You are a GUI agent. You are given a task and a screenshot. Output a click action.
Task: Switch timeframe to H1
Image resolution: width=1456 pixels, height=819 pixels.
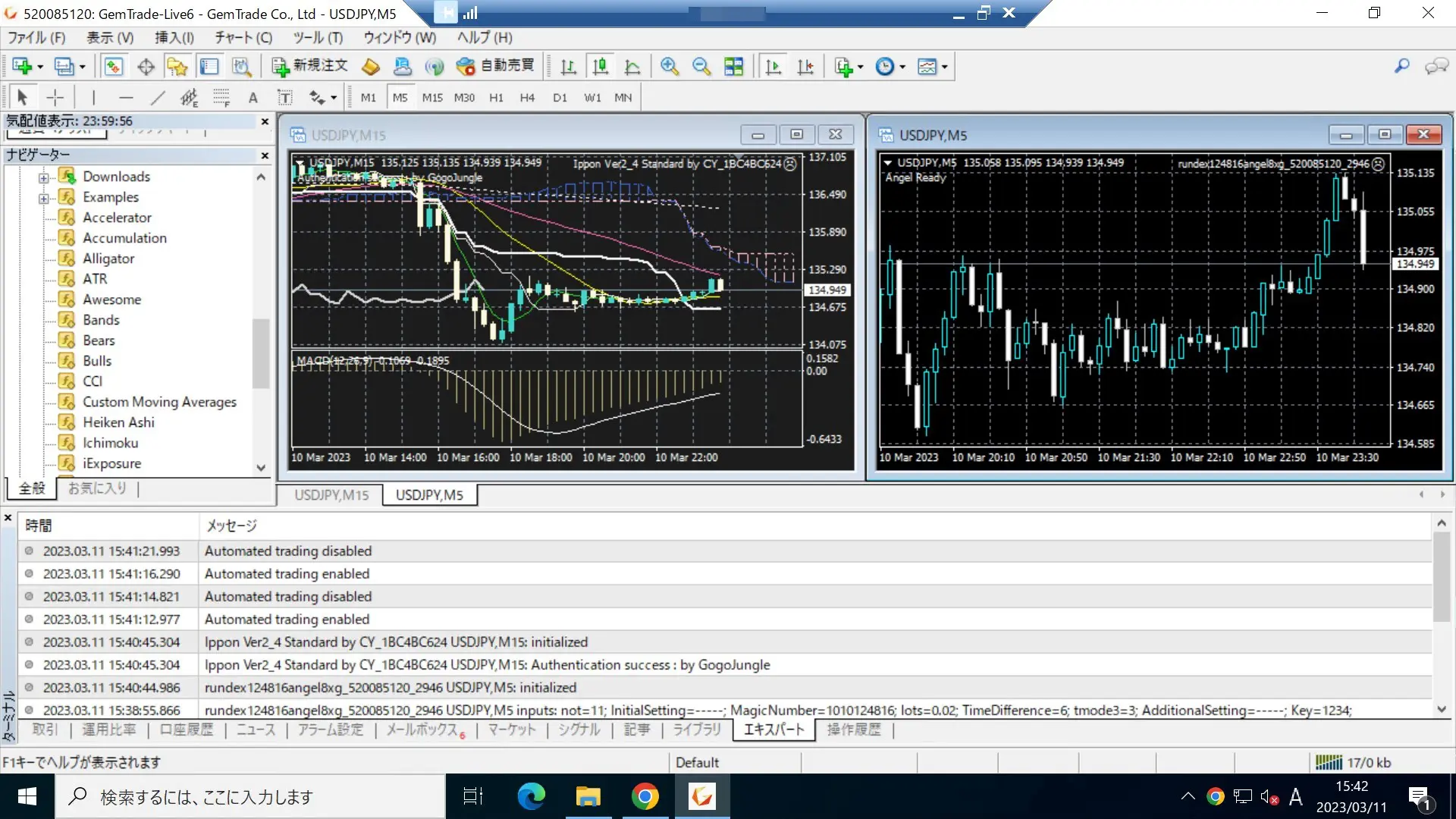[496, 97]
